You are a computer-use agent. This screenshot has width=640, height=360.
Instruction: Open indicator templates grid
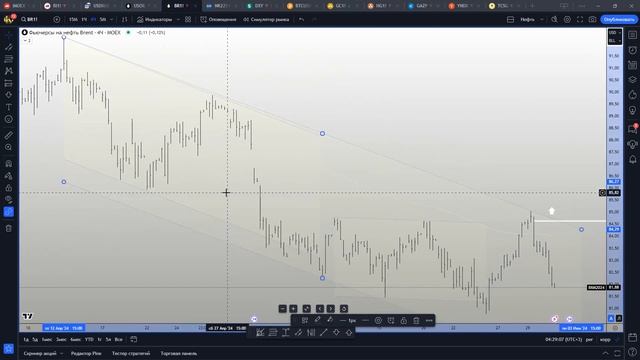[x=188, y=19]
